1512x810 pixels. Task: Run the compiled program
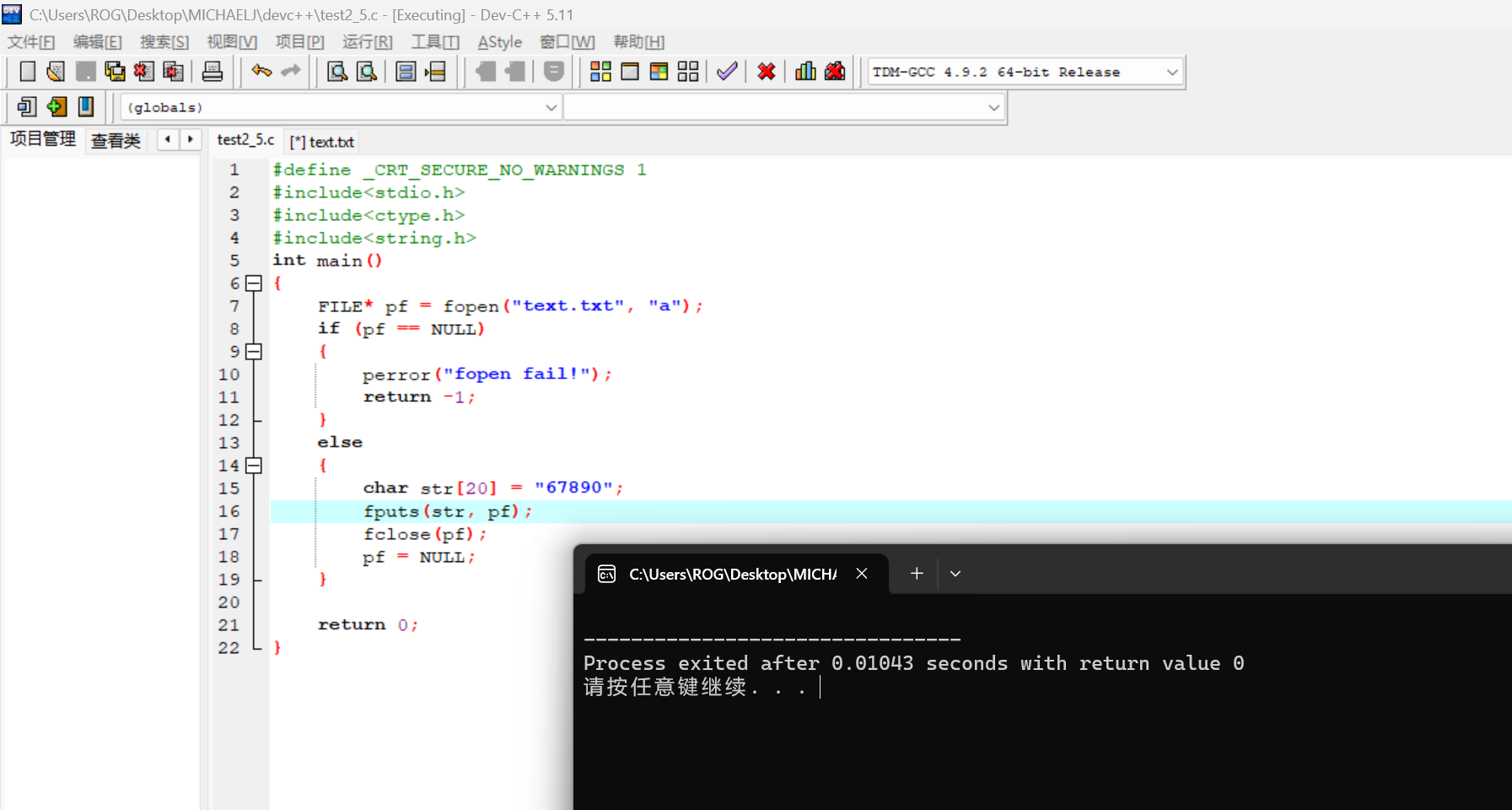coord(630,72)
